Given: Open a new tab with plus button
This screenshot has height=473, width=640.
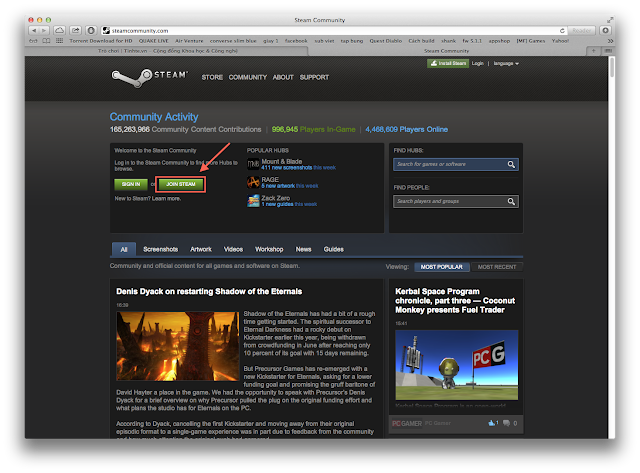Looking at the screenshot, I should (593, 51).
